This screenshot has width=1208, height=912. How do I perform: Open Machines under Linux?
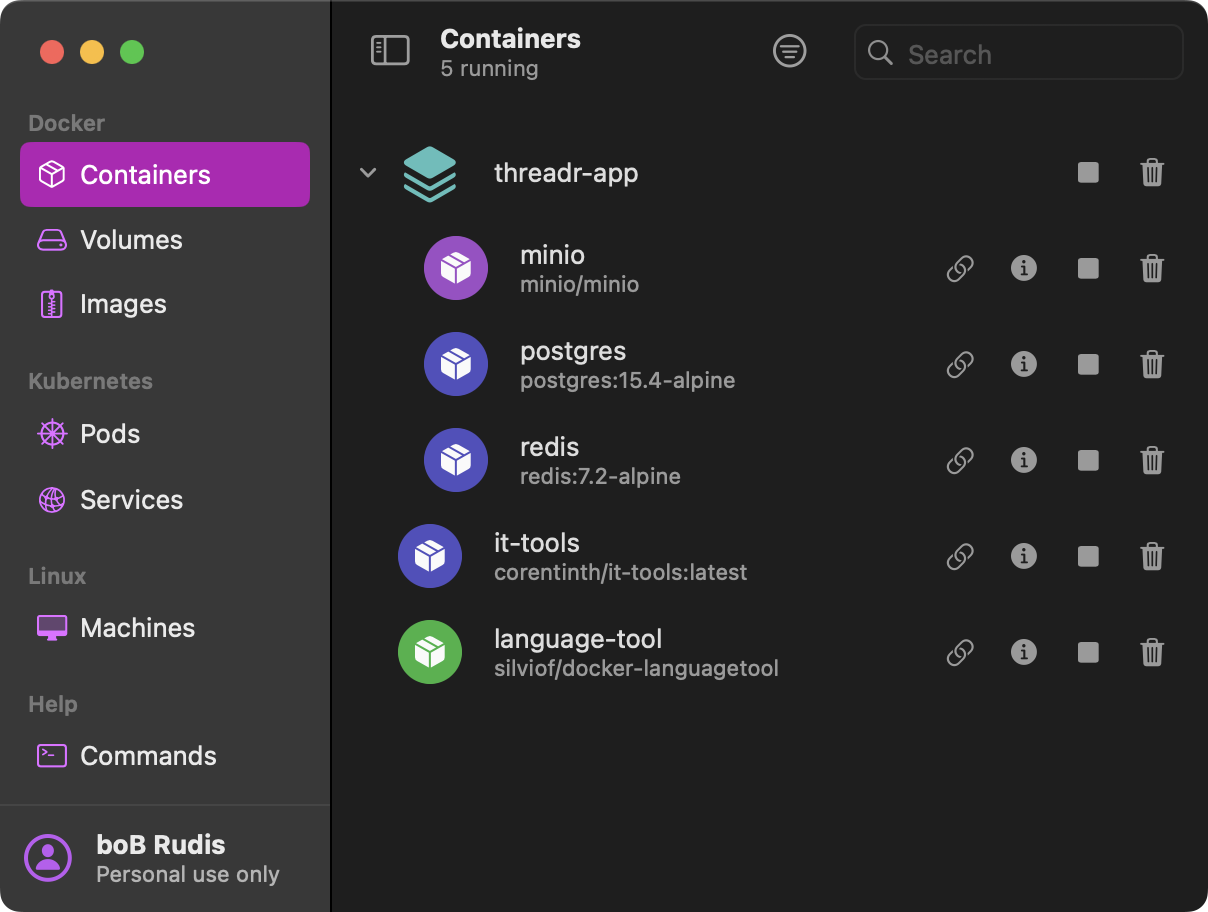coord(137,628)
